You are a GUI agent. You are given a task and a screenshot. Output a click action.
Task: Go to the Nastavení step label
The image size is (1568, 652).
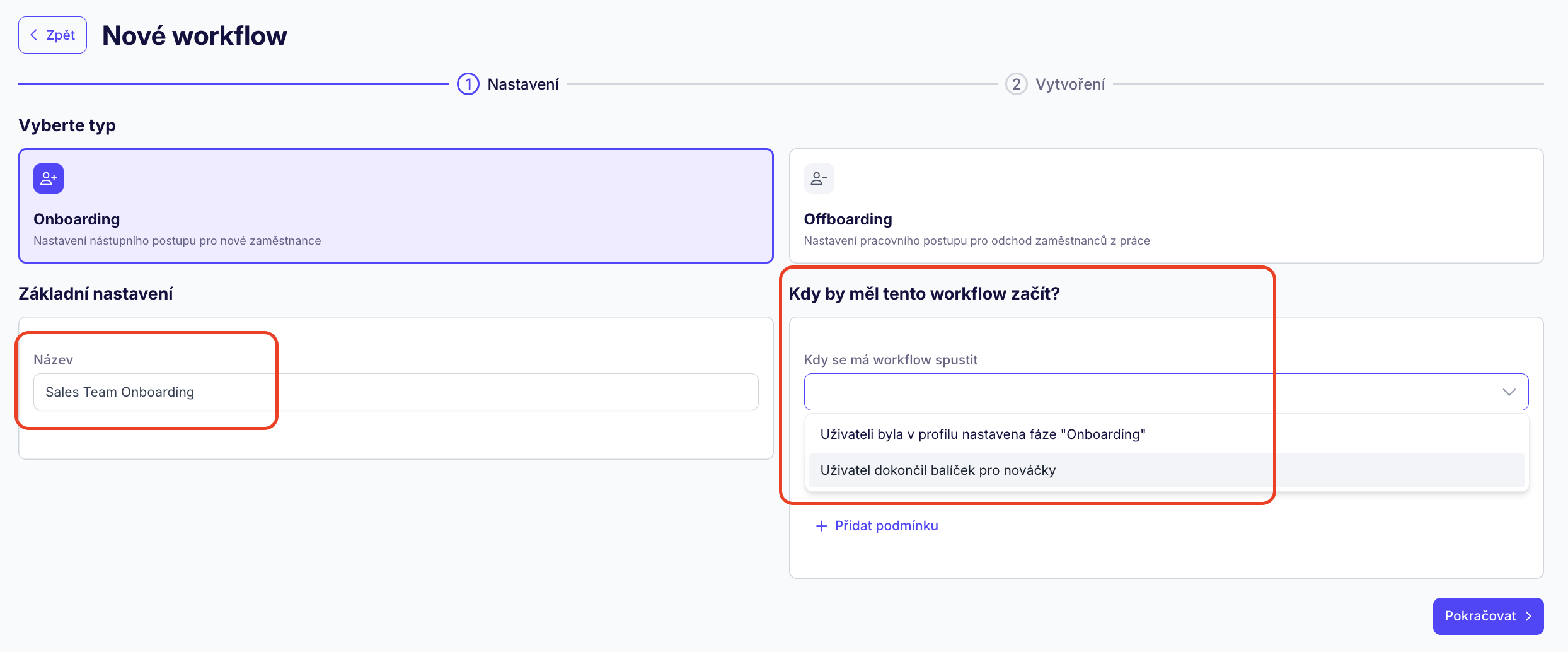523,84
